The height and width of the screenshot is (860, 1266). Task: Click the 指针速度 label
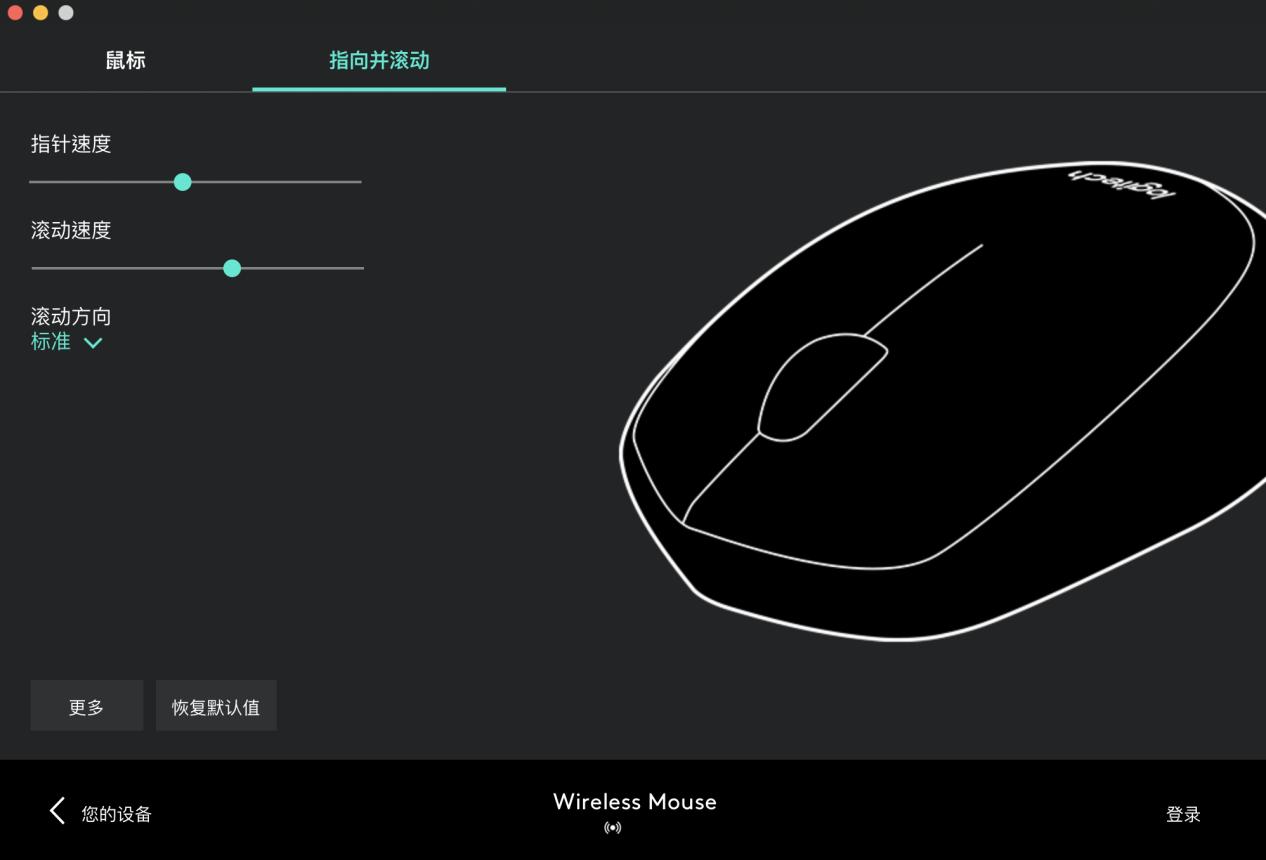[x=71, y=144]
